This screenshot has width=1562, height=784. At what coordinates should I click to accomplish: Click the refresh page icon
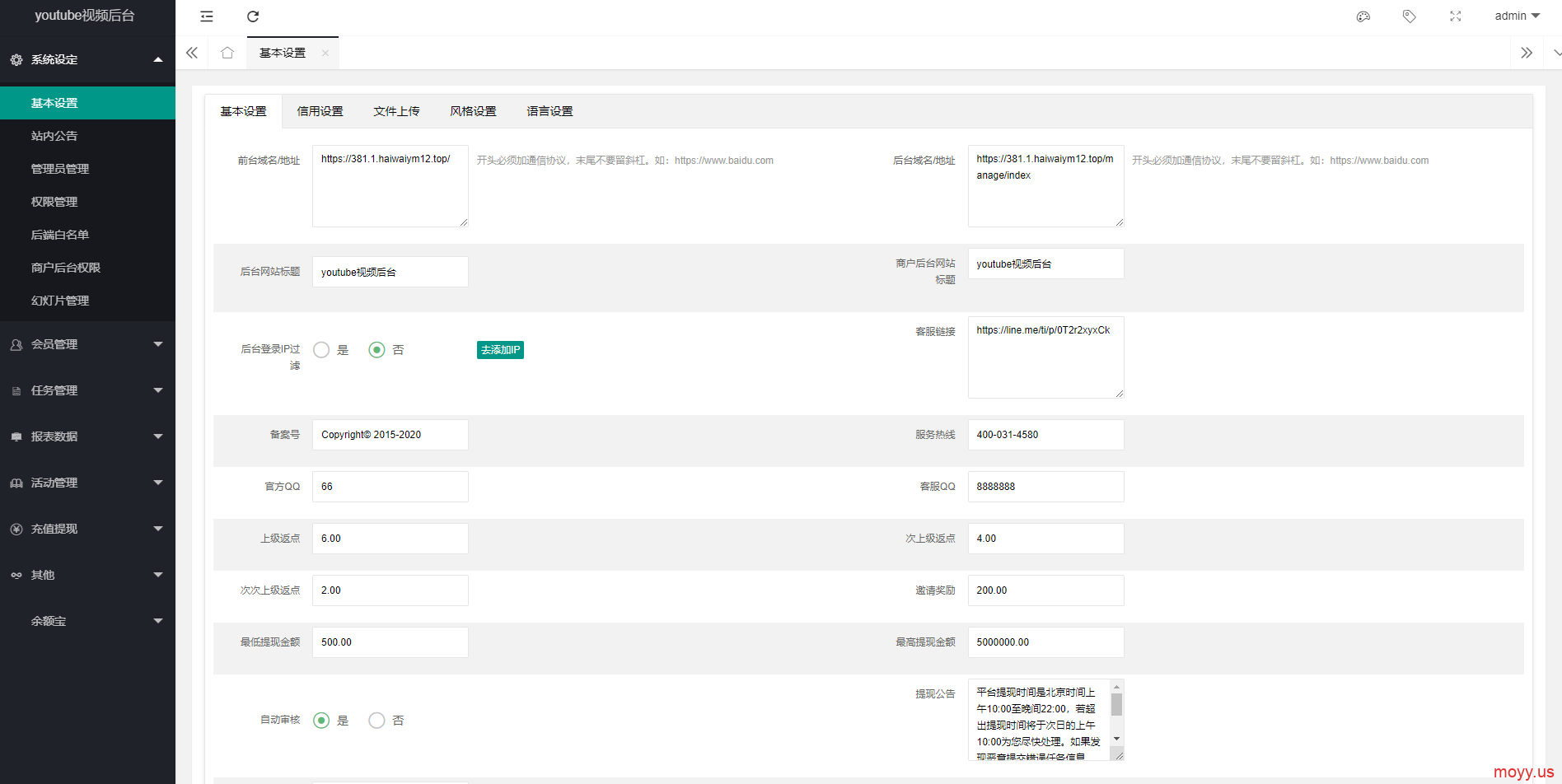[x=253, y=16]
